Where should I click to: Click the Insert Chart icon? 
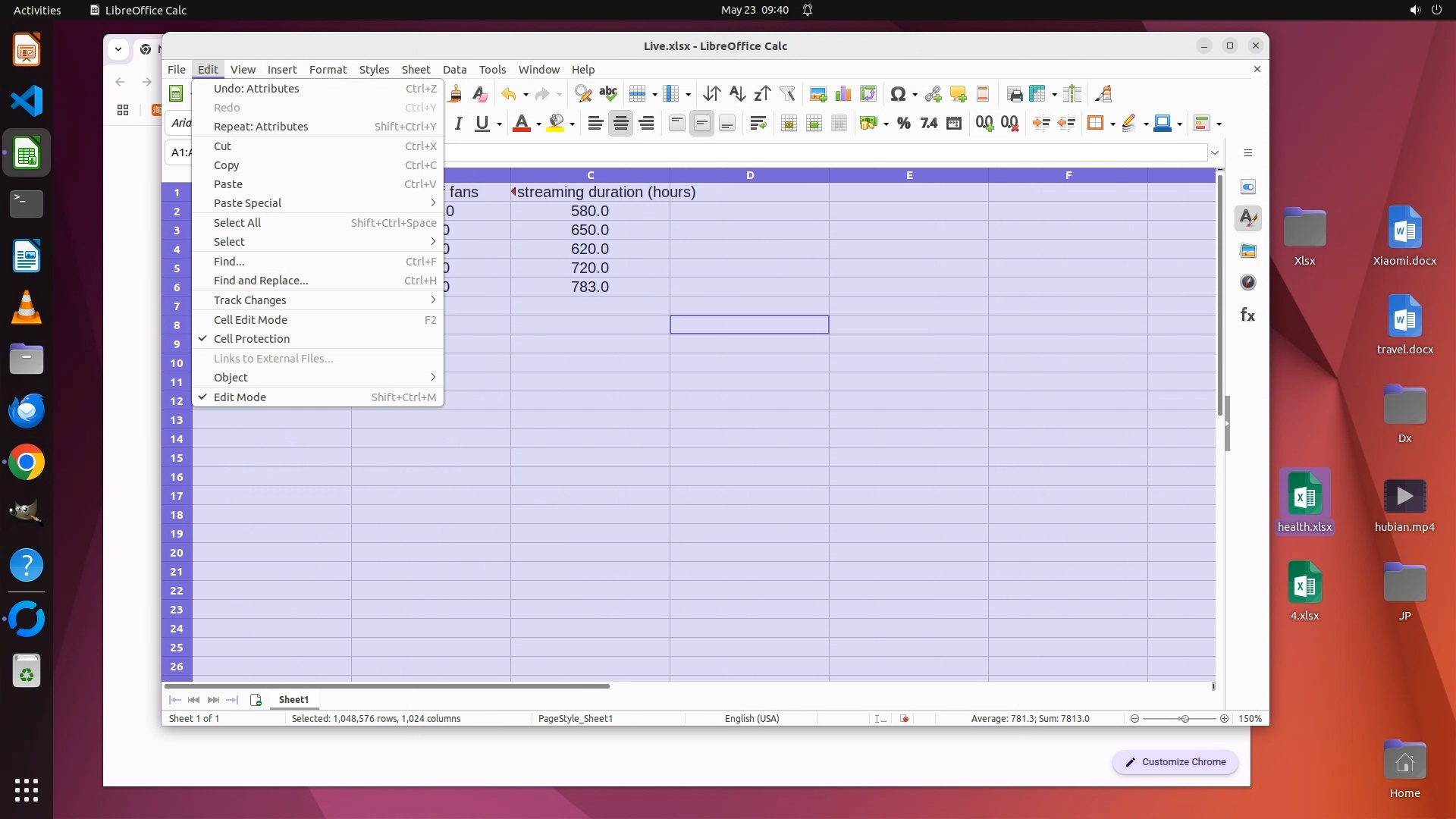[843, 94]
